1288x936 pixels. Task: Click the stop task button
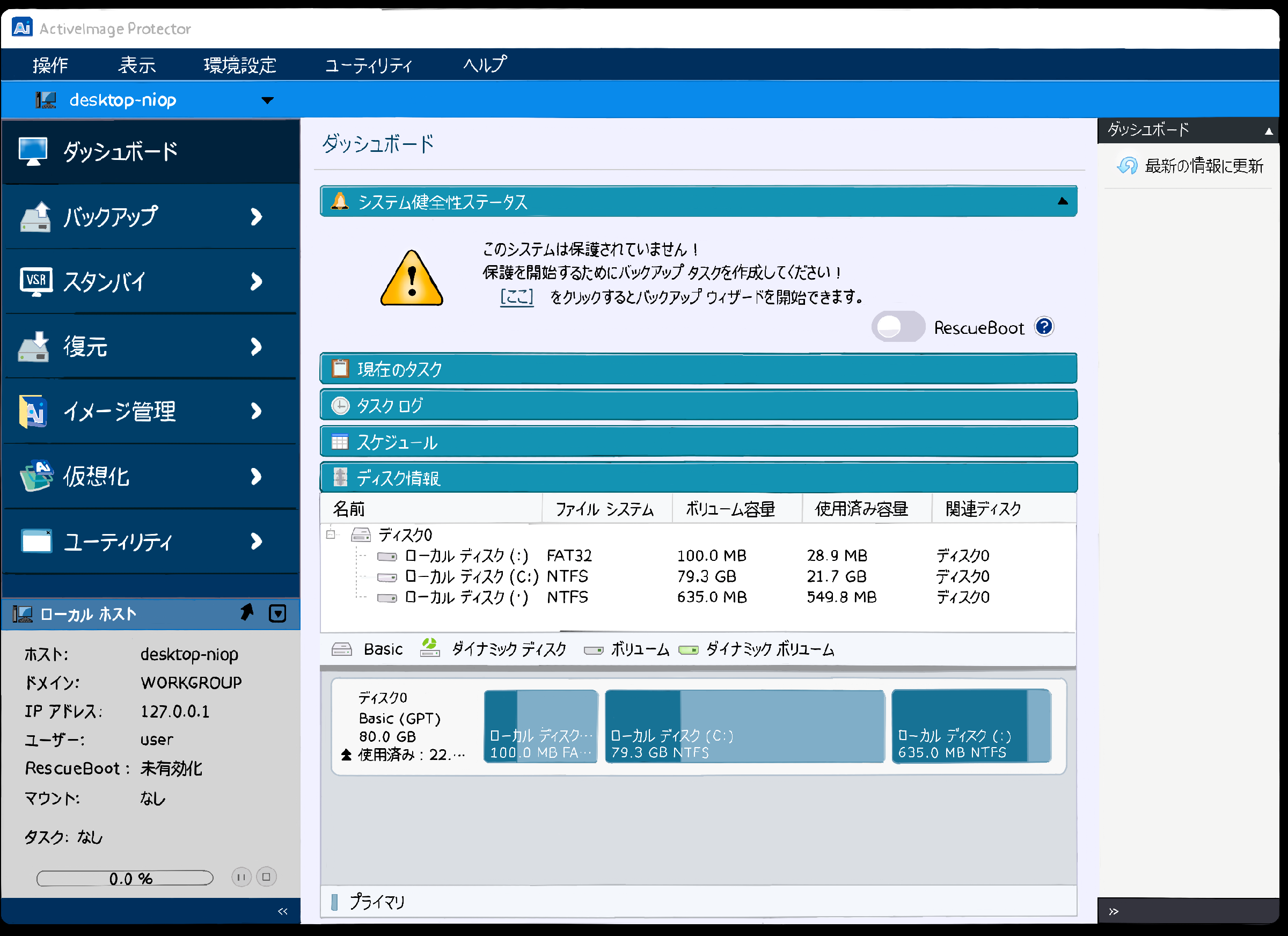266,877
